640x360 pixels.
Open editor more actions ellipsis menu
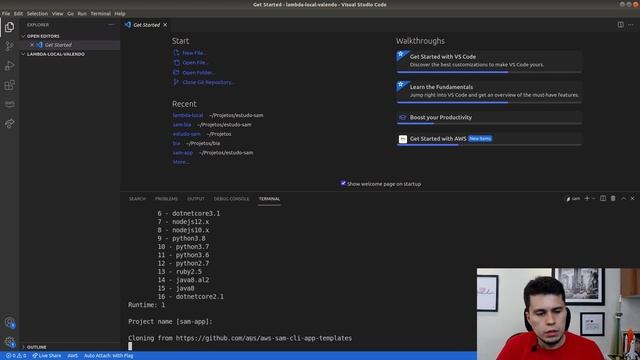click(631, 25)
